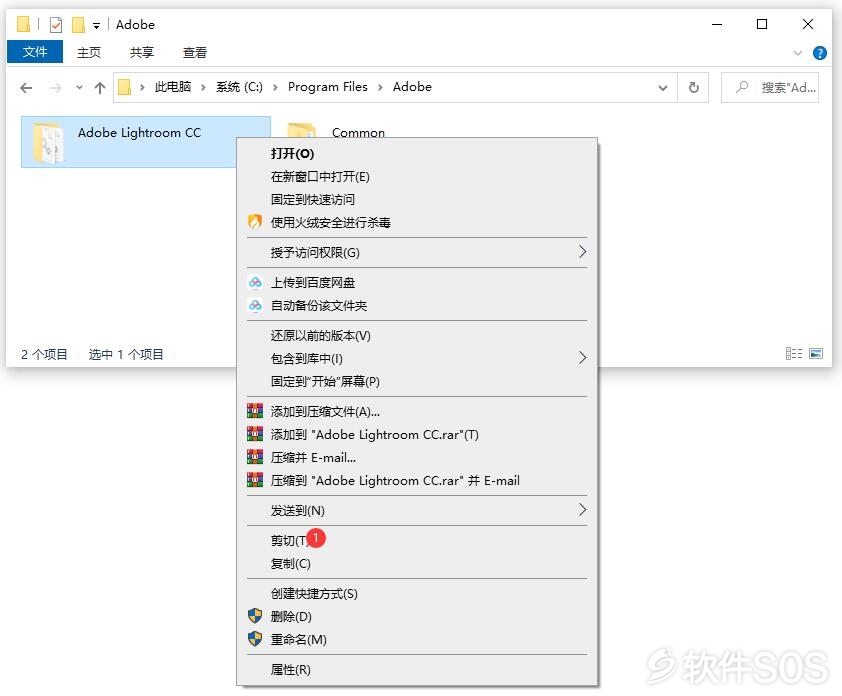Maximize the Adobe Explorer window
Viewport: 842px width, 696px height.
tap(761, 24)
